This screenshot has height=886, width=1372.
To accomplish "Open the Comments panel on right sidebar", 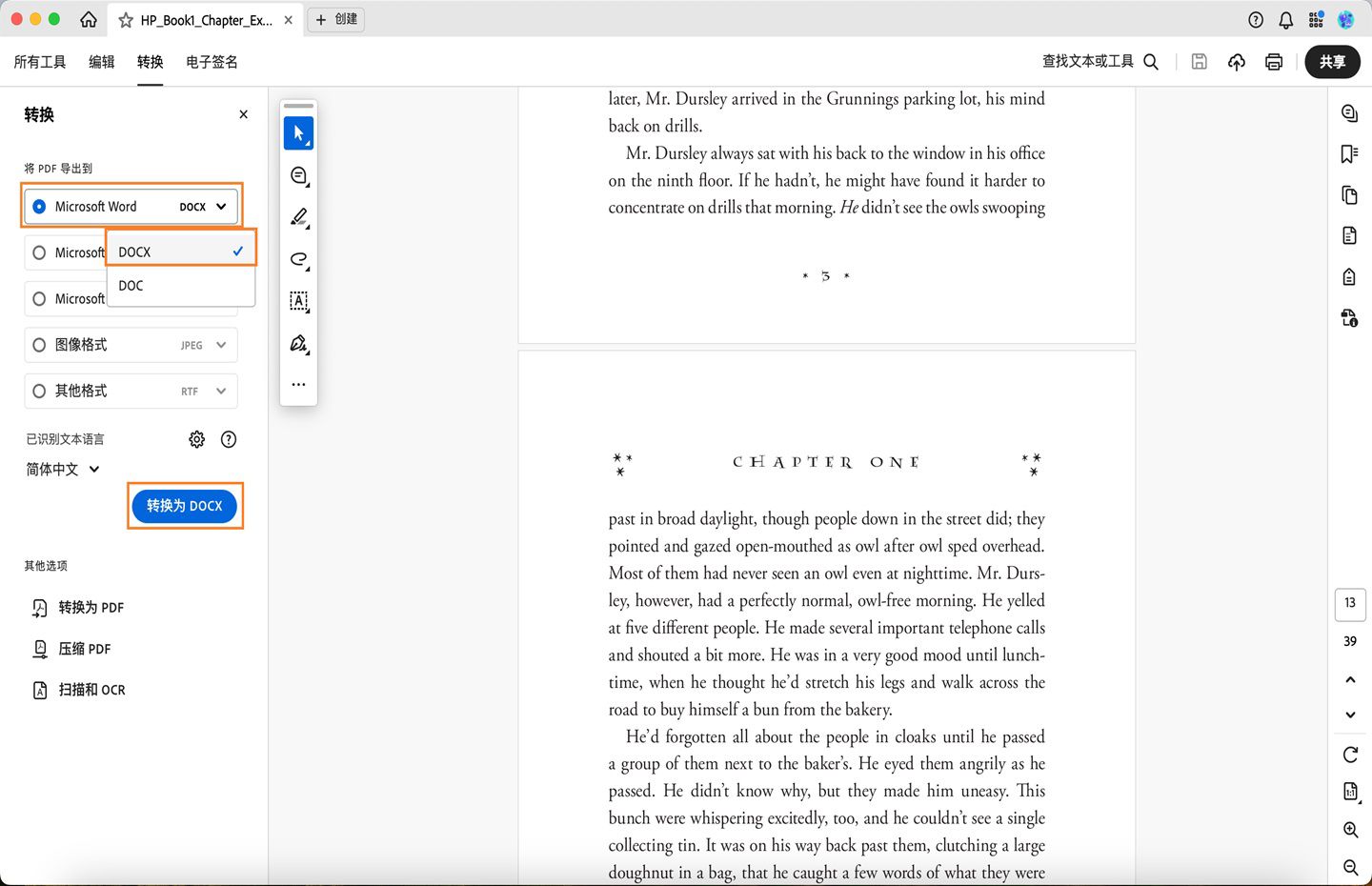I will (x=1348, y=112).
